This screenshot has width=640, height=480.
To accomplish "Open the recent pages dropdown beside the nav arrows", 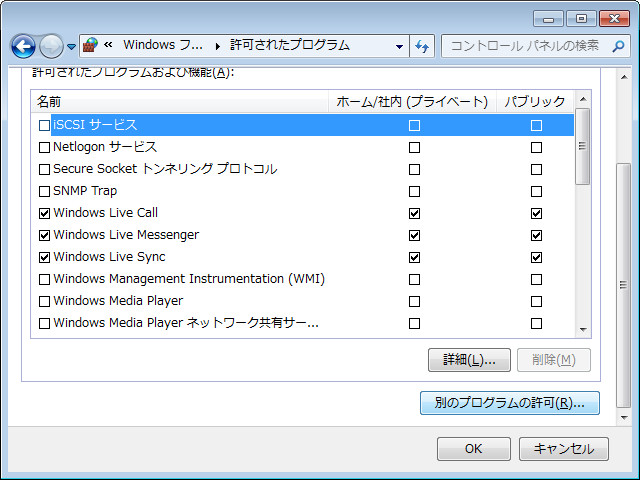I will [x=71, y=47].
